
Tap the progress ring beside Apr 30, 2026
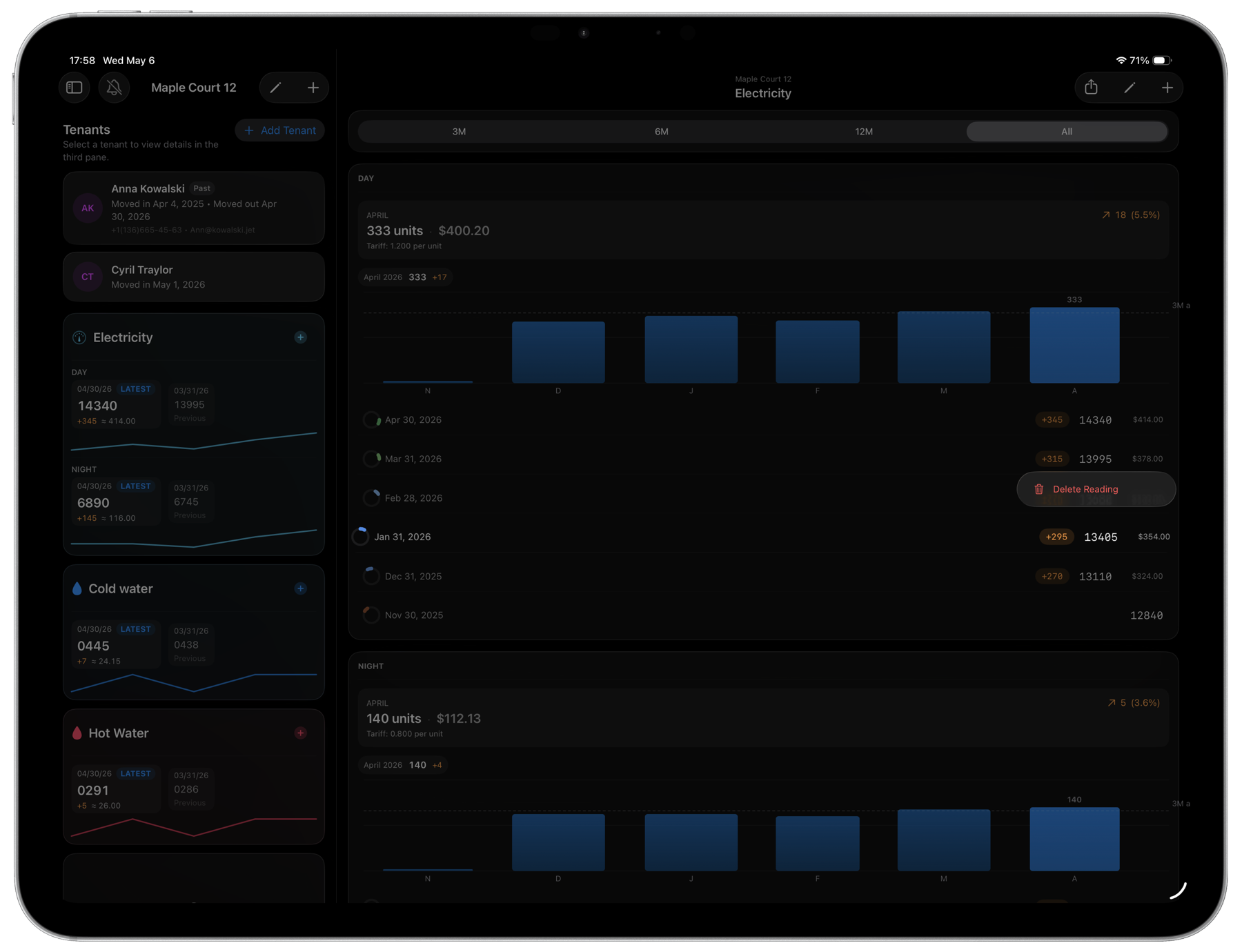pos(371,419)
